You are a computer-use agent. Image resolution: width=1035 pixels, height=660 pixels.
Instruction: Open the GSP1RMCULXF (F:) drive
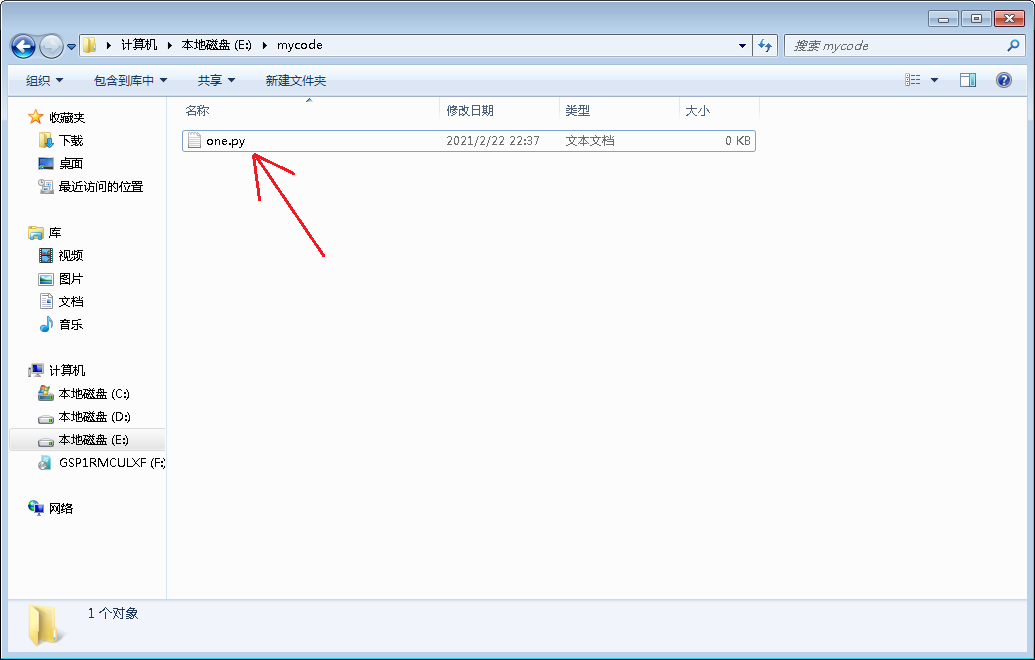pos(112,463)
